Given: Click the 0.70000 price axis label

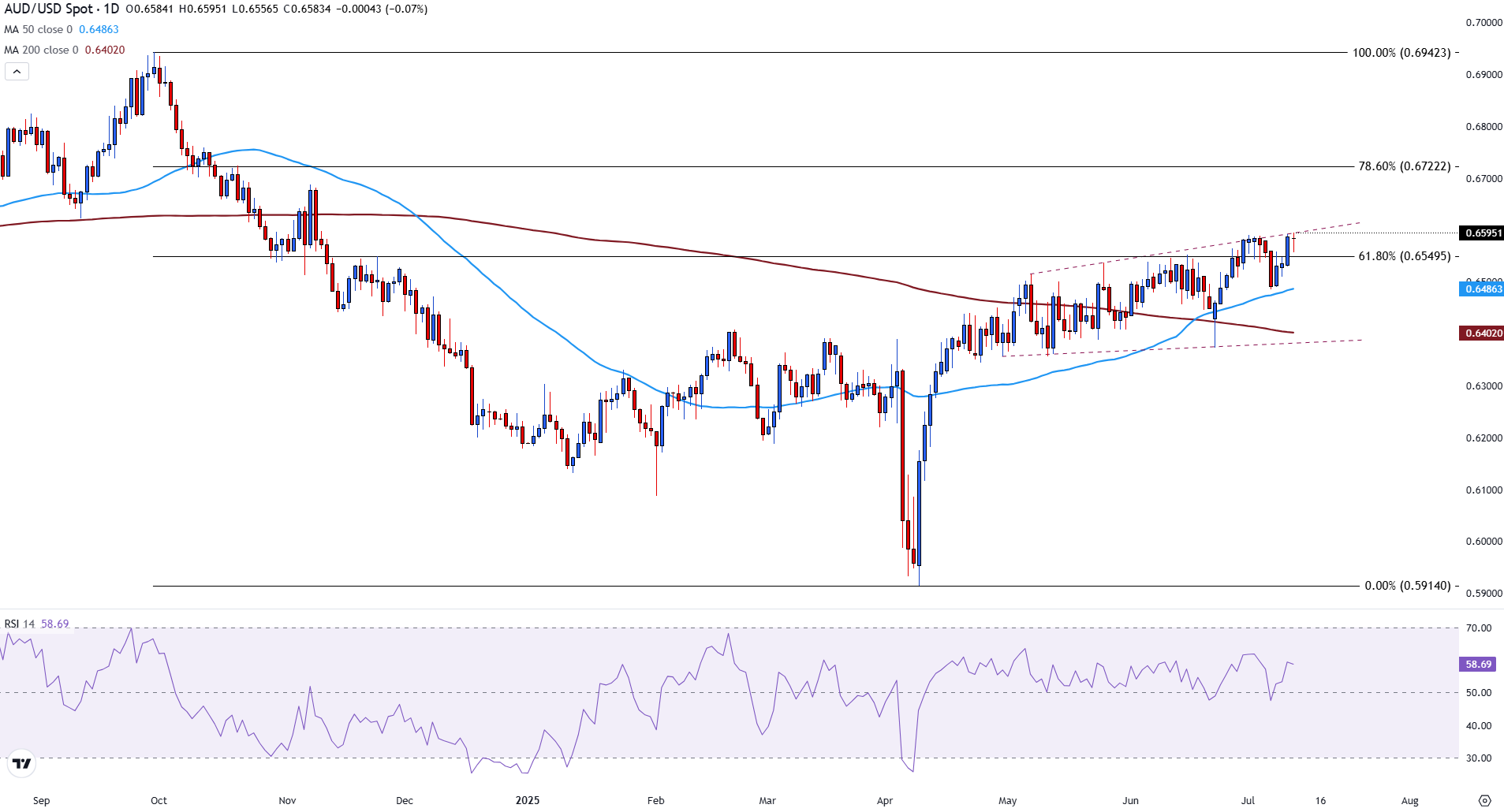Looking at the screenshot, I should pyautogui.click(x=1483, y=23).
